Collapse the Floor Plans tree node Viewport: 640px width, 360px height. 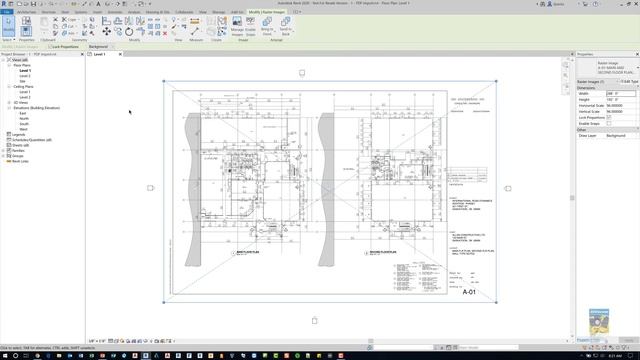(9, 65)
